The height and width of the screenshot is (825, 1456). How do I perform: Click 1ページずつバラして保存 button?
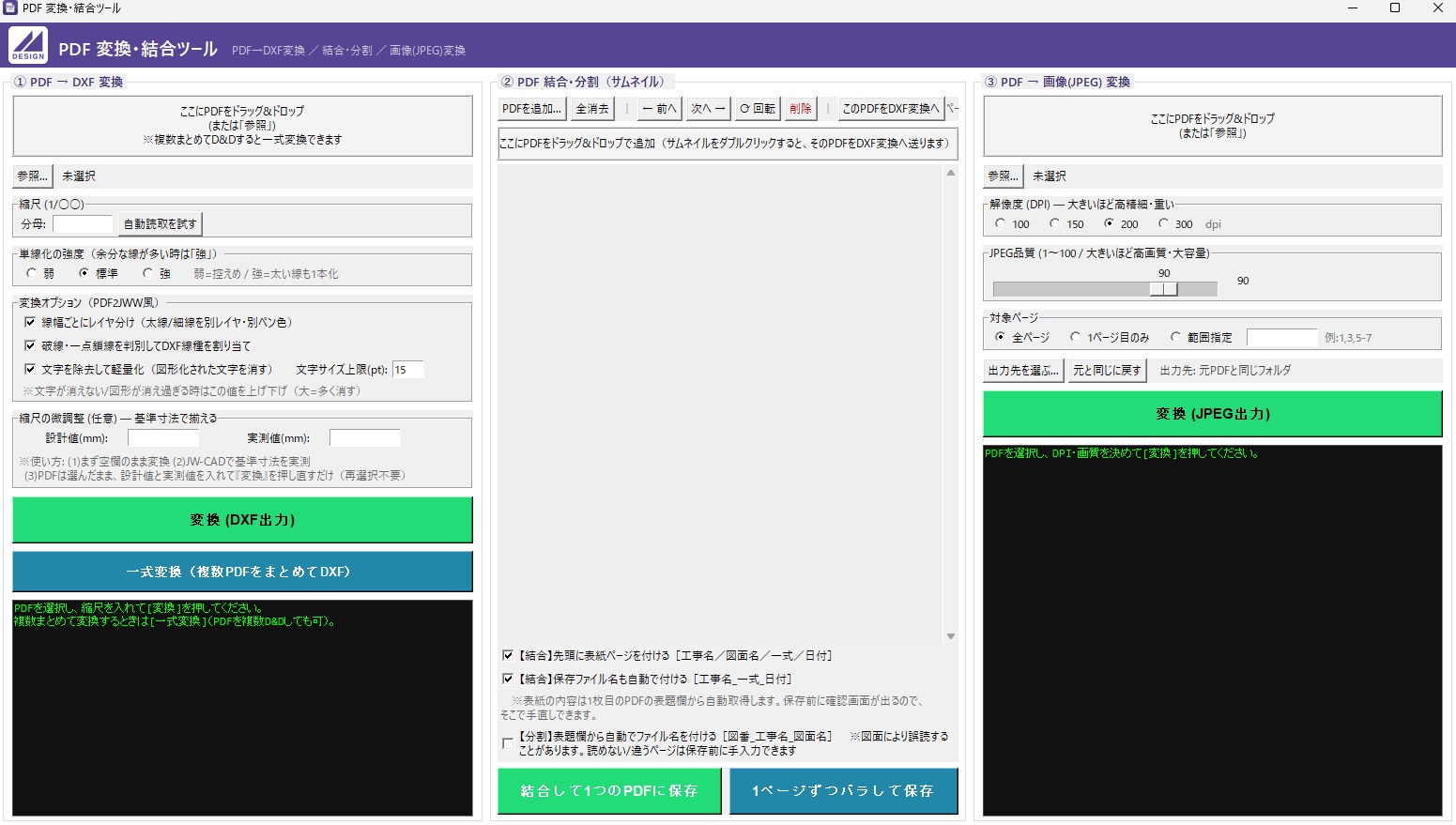(x=843, y=790)
